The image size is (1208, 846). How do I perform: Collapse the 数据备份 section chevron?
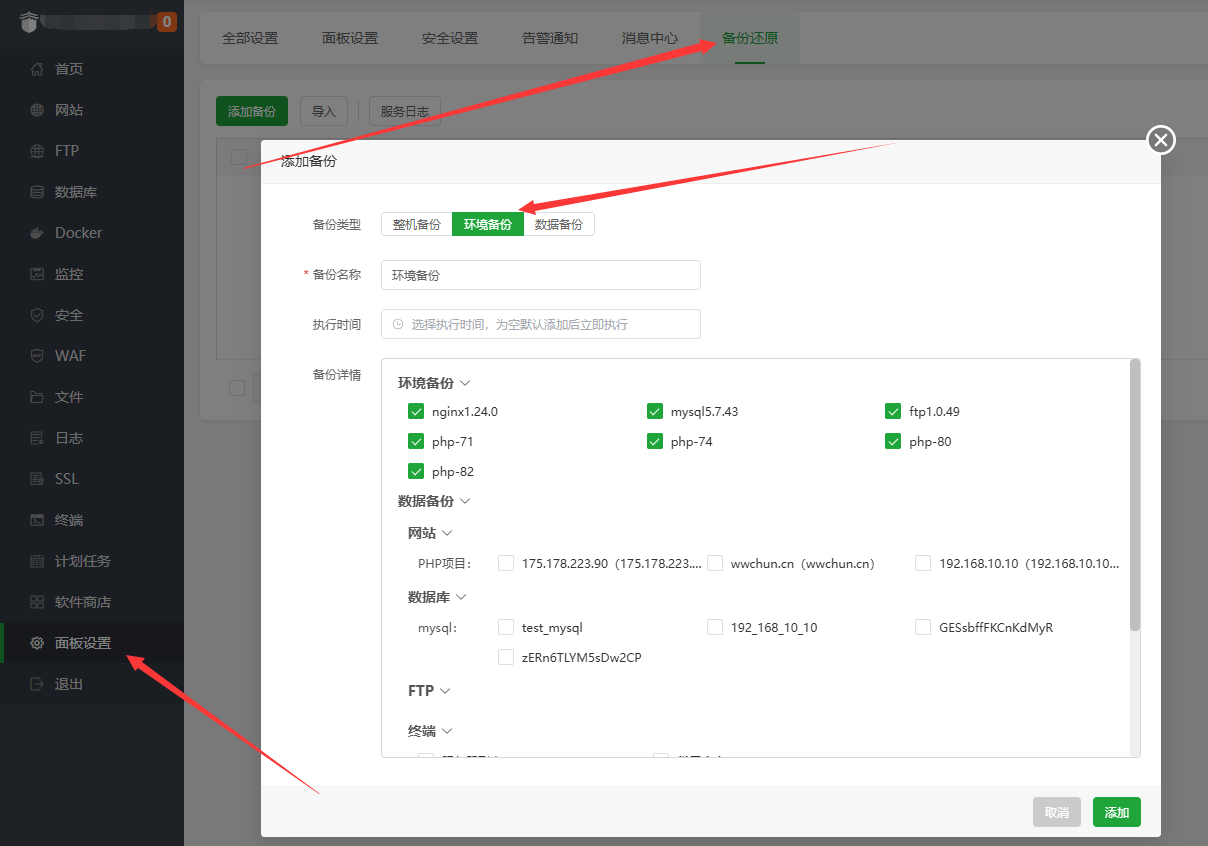[465, 501]
